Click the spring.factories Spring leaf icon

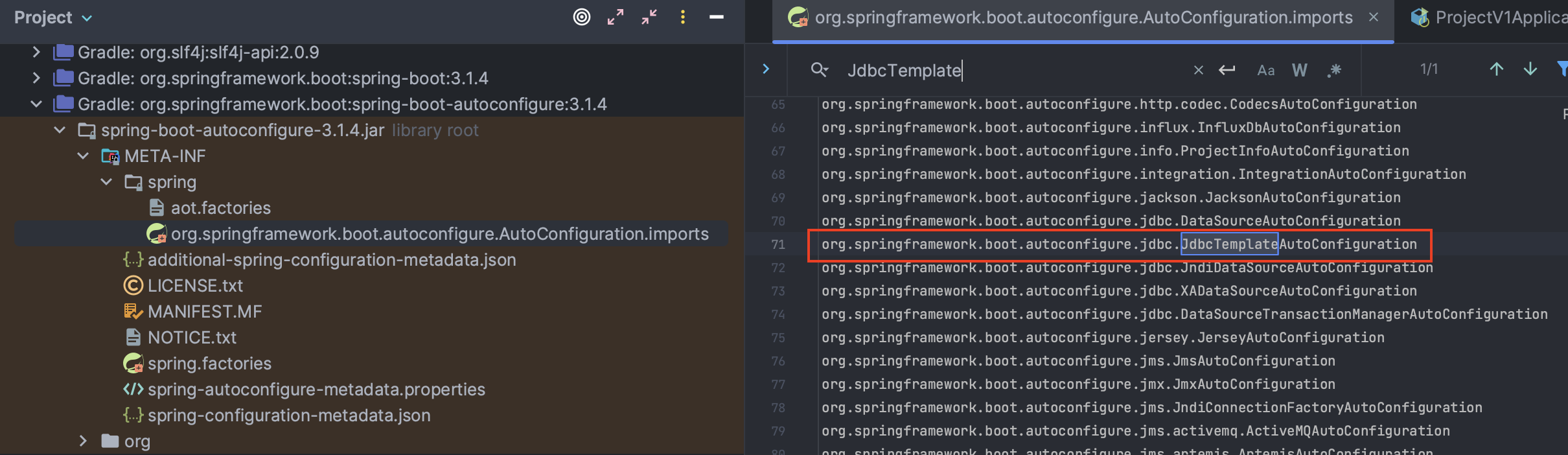click(x=133, y=364)
